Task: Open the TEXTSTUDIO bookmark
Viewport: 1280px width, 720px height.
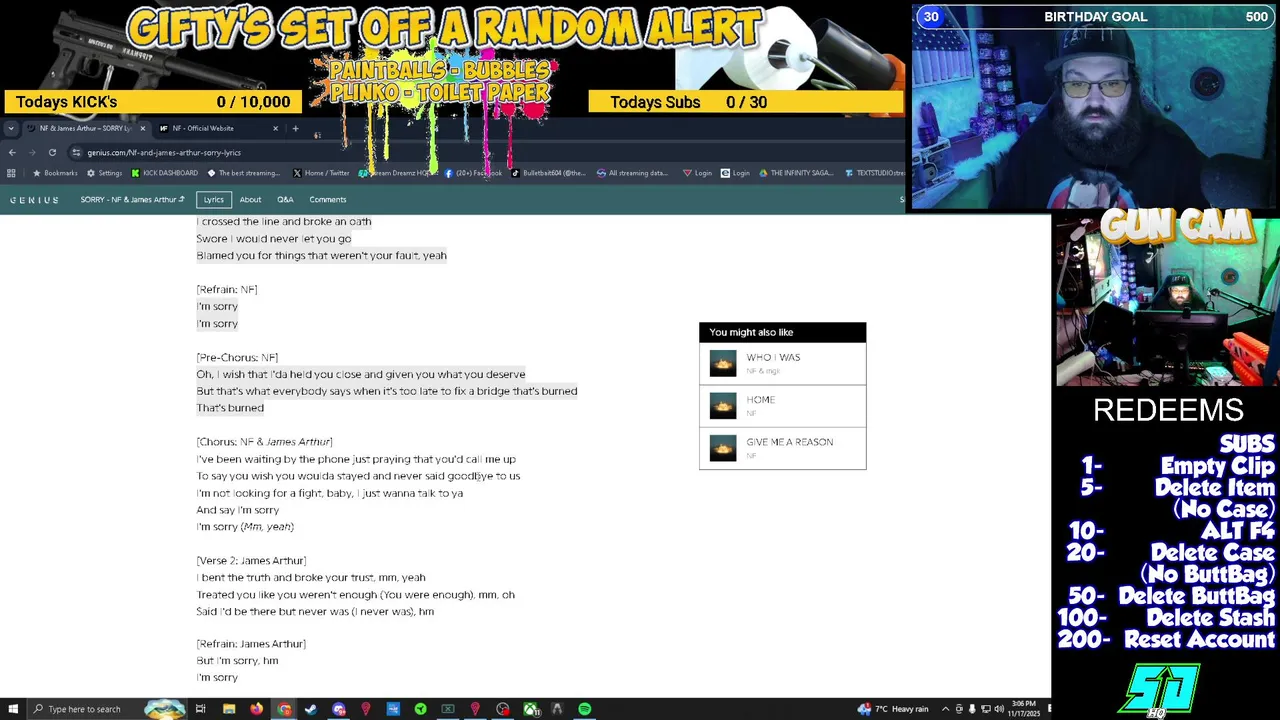Action: [876, 173]
